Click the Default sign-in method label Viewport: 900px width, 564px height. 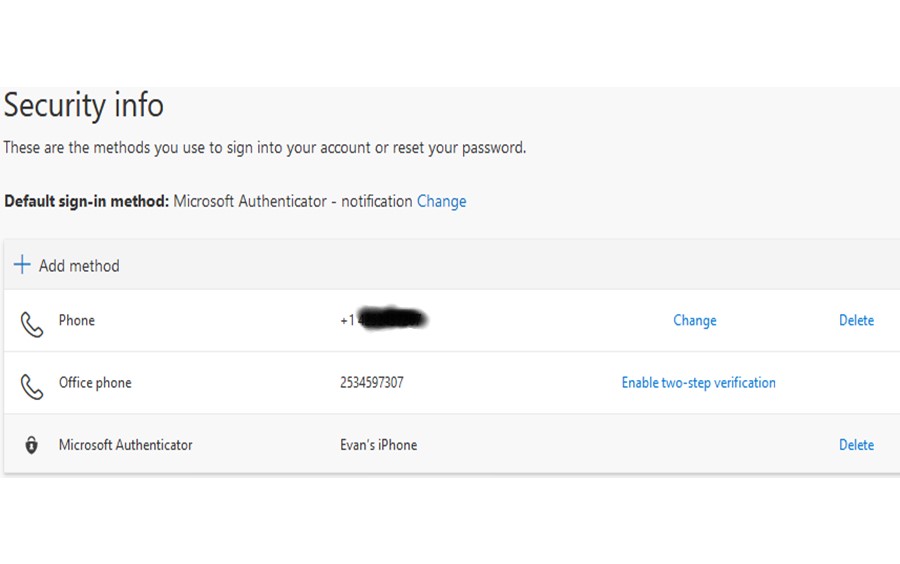87,201
